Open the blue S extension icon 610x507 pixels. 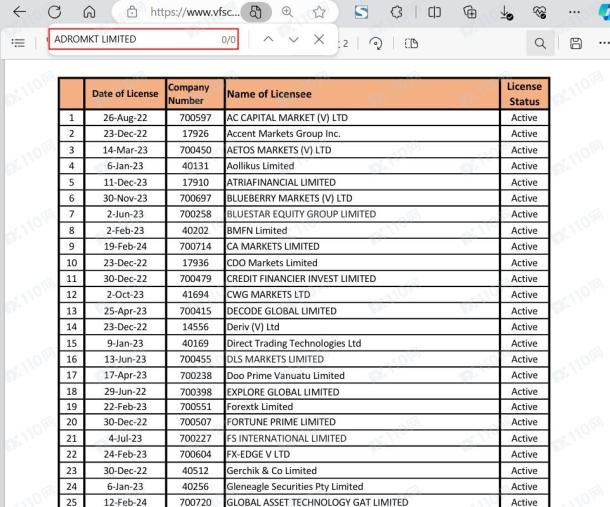tap(361, 12)
